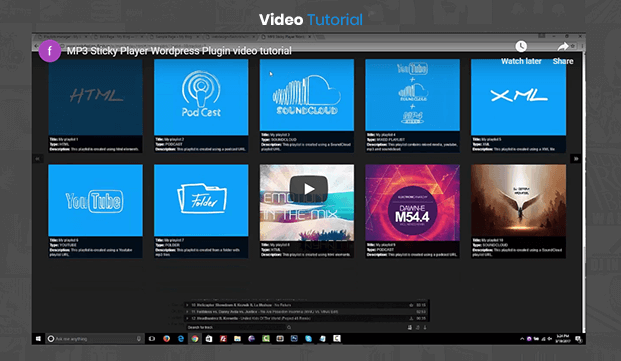Screen dimensions: 621x361
Task: Click the left icon in the player's bottom-right group
Action: 410,327
